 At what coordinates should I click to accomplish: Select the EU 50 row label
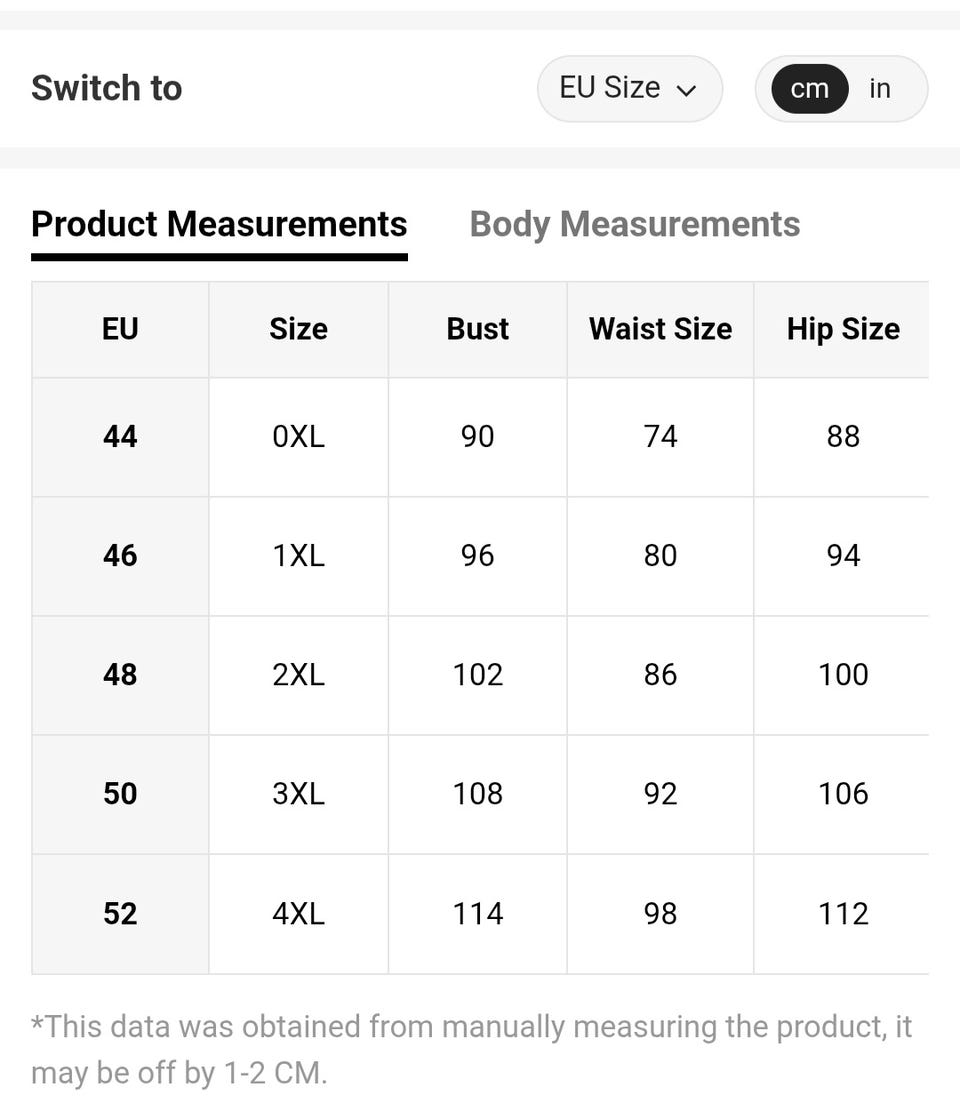click(120, 793)
